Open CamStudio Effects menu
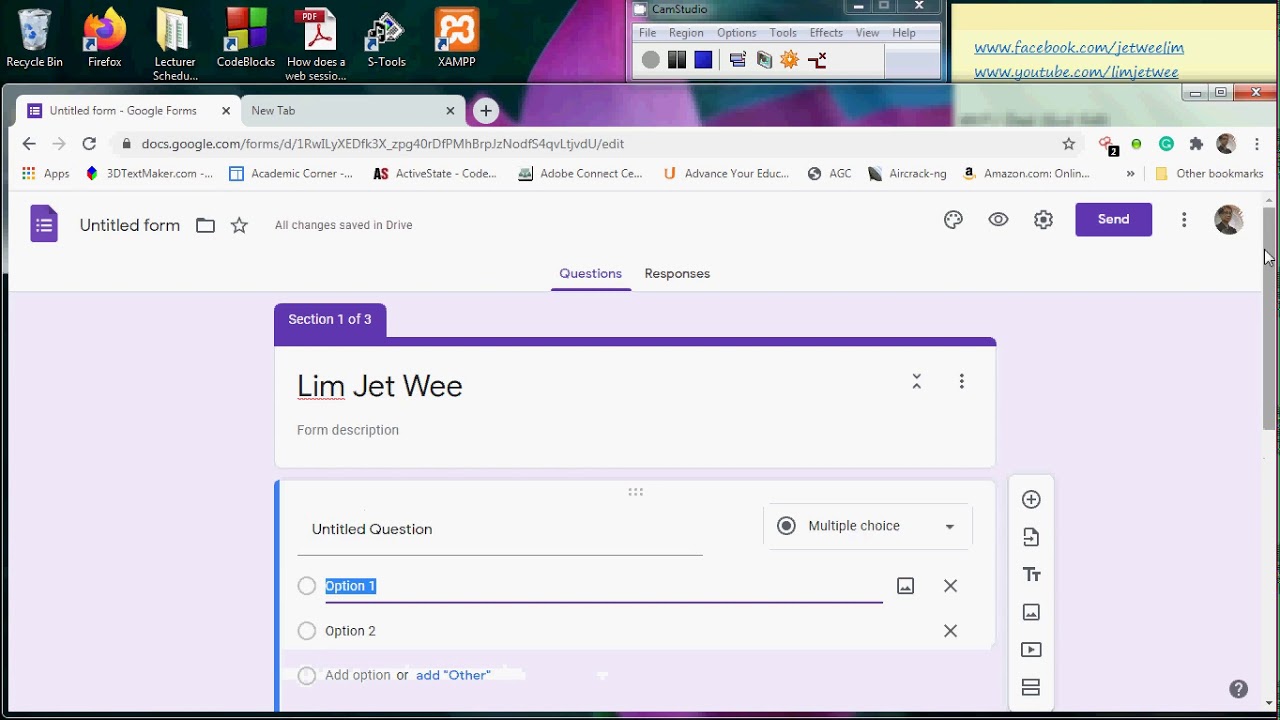1280x720 pixels. (x=826, y=33)
